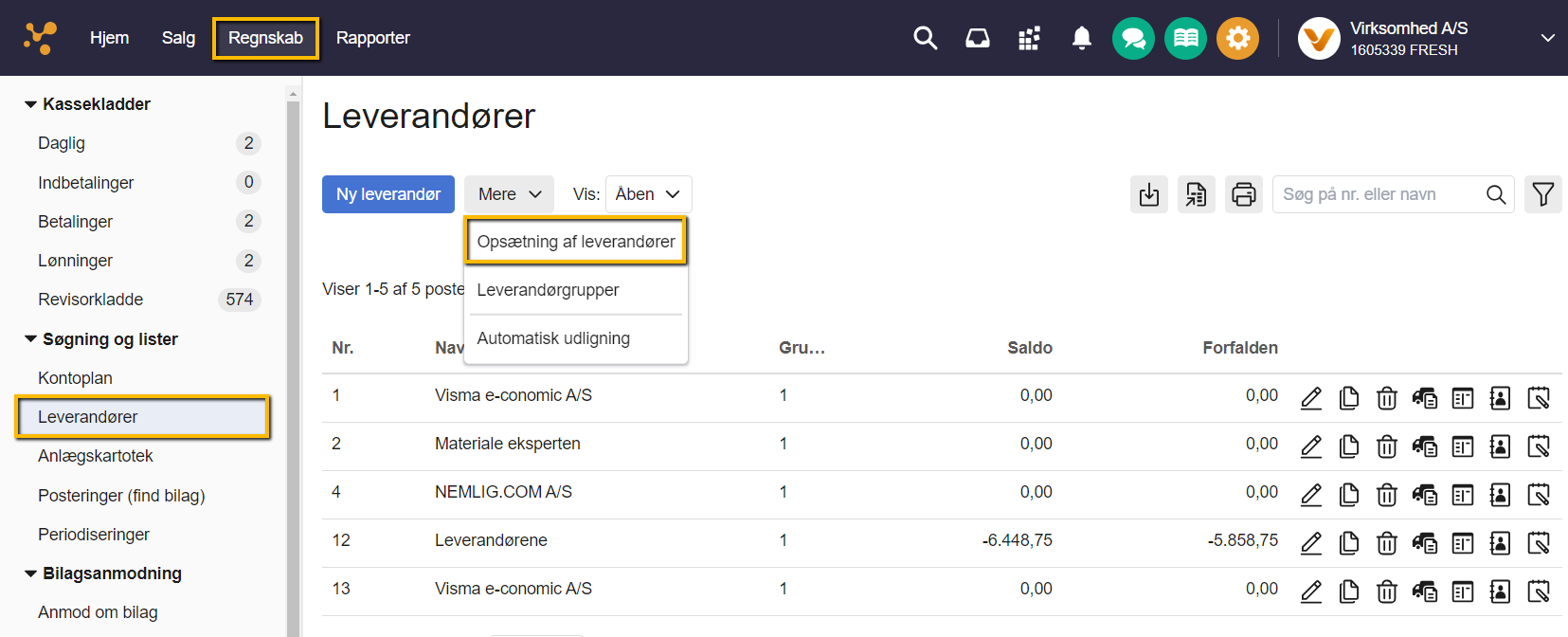Choose Automatisk udligning menu entry
The width and height of the screenshot is (1568, 637).
coord(553,338)
